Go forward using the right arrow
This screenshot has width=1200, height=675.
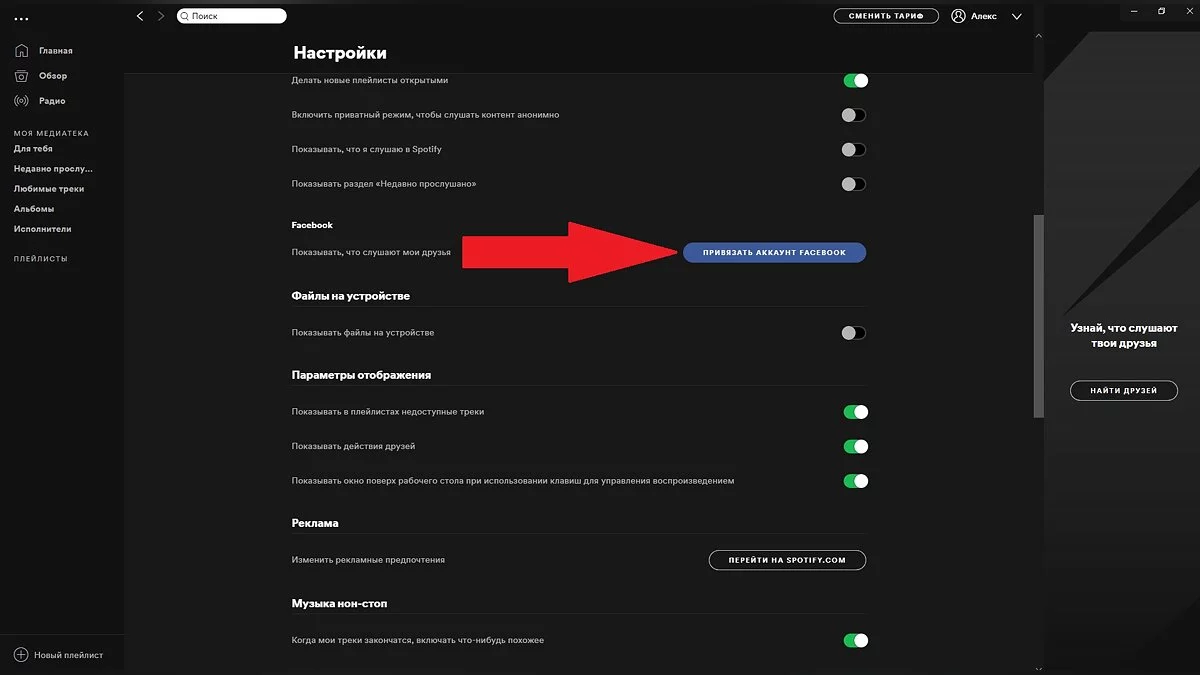point(161,16)
